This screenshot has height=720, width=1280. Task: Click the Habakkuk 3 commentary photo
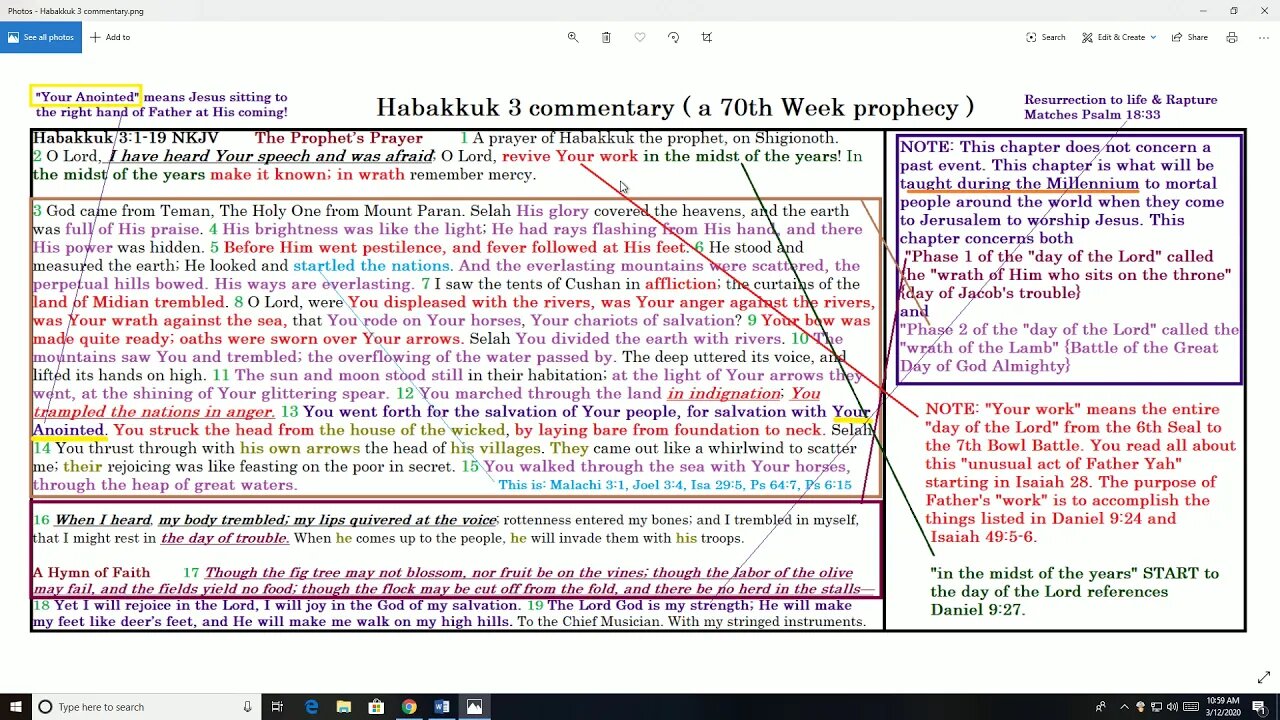638,359
